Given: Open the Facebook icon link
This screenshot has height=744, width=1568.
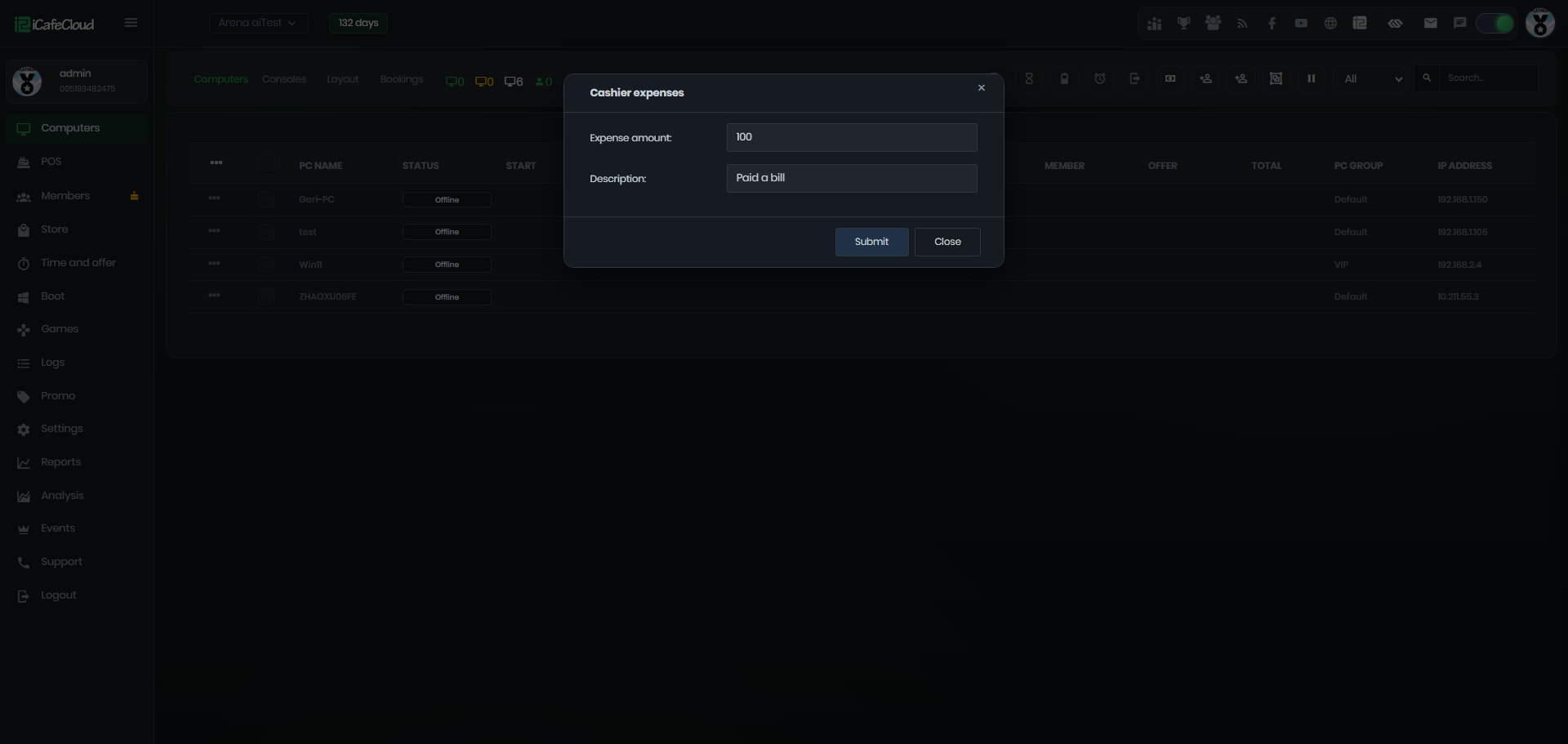Looking at the screenshot, I should pos(1272,24).
